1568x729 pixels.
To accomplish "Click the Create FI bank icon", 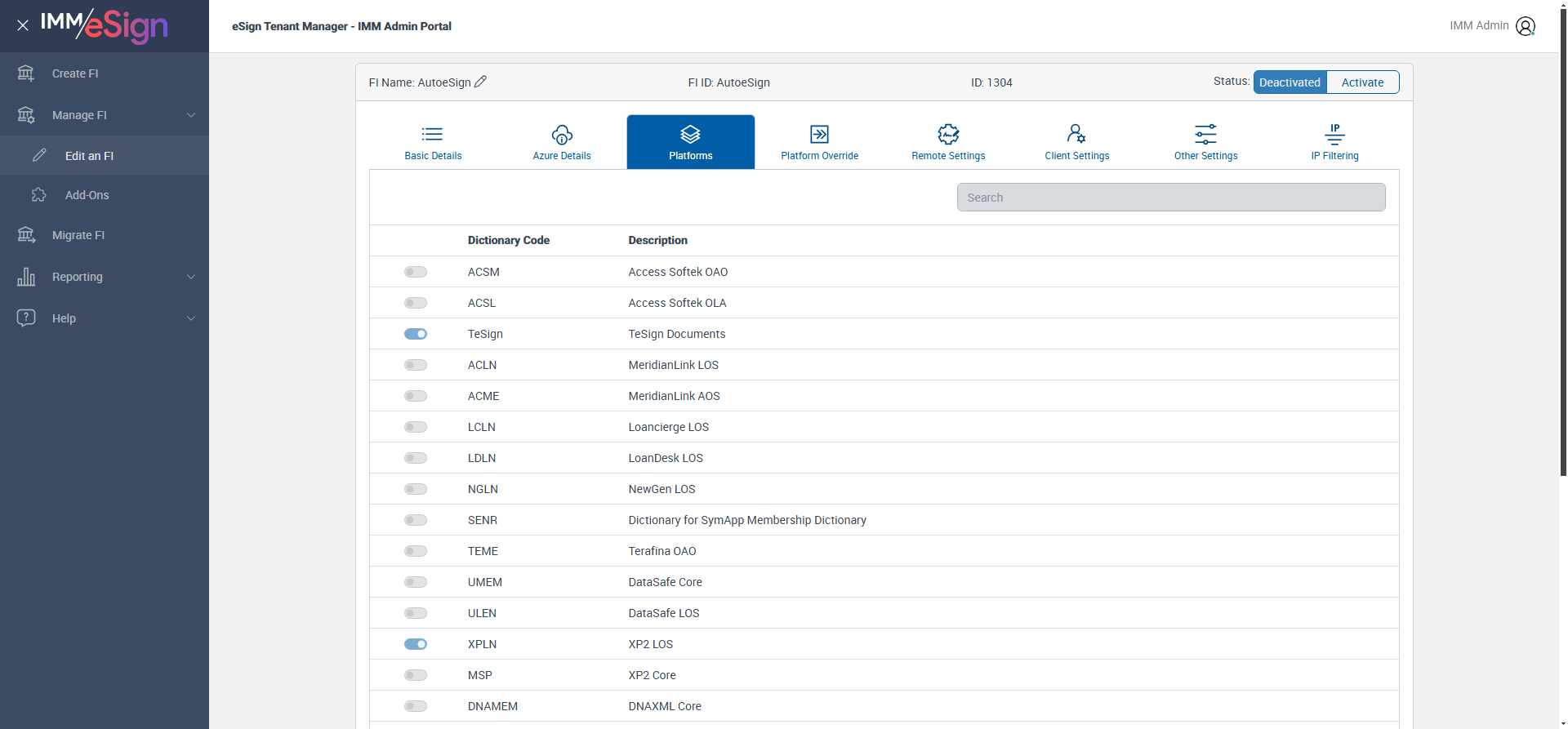I will 26,73.
